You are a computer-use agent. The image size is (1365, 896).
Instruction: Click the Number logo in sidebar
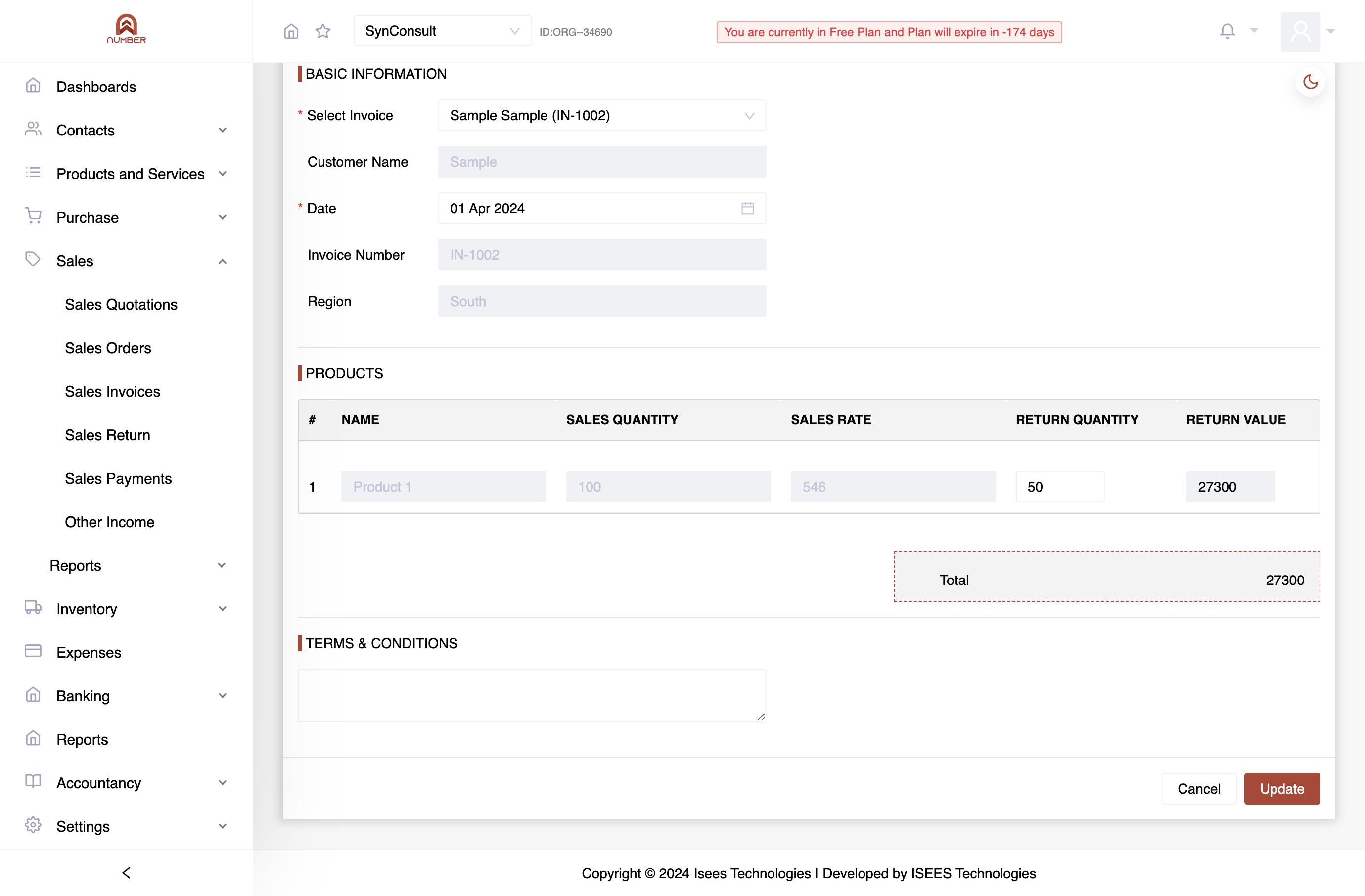[126, 29]
